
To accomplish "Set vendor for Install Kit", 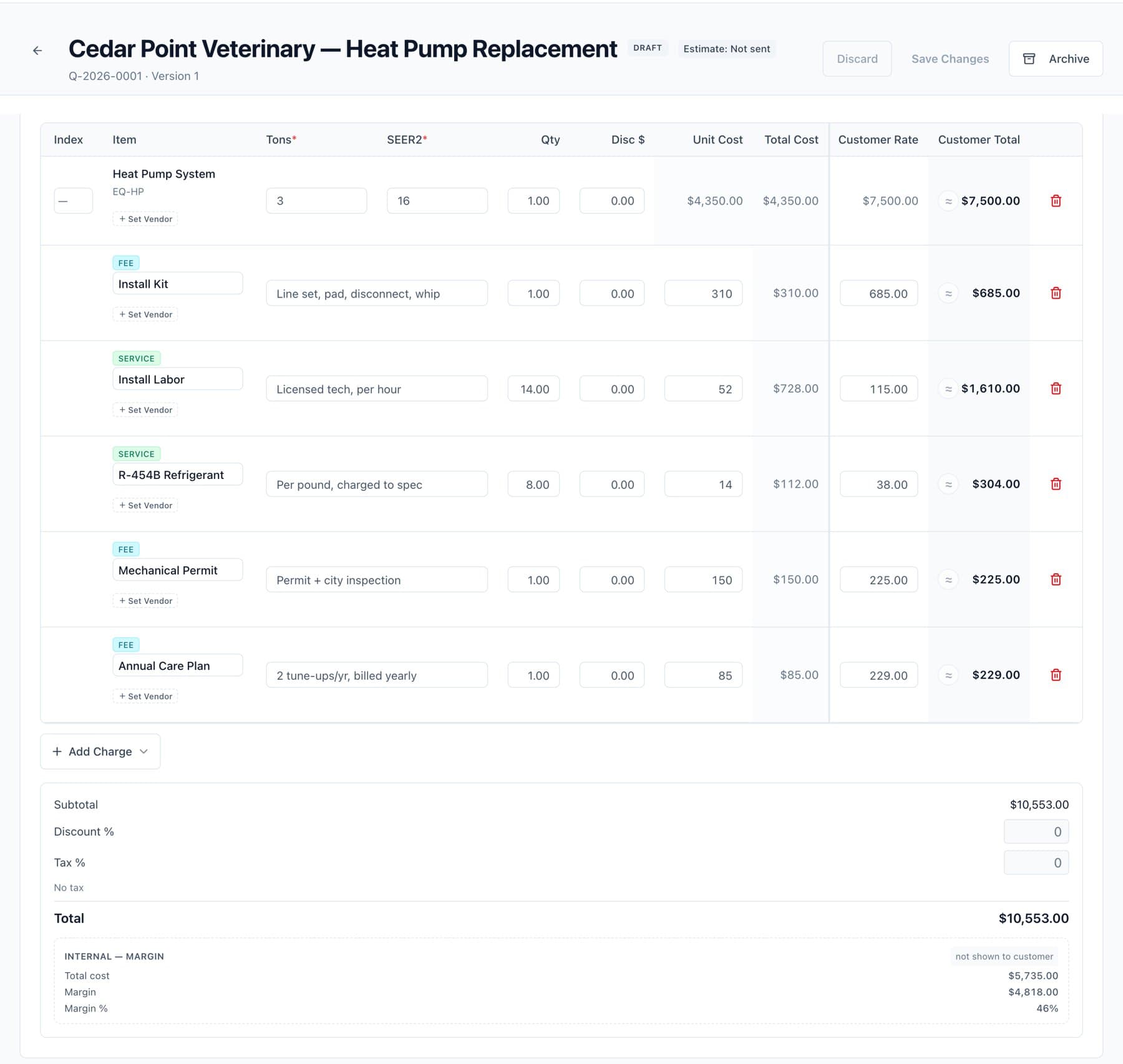I will pyautogui.click(x=145, y=314).
